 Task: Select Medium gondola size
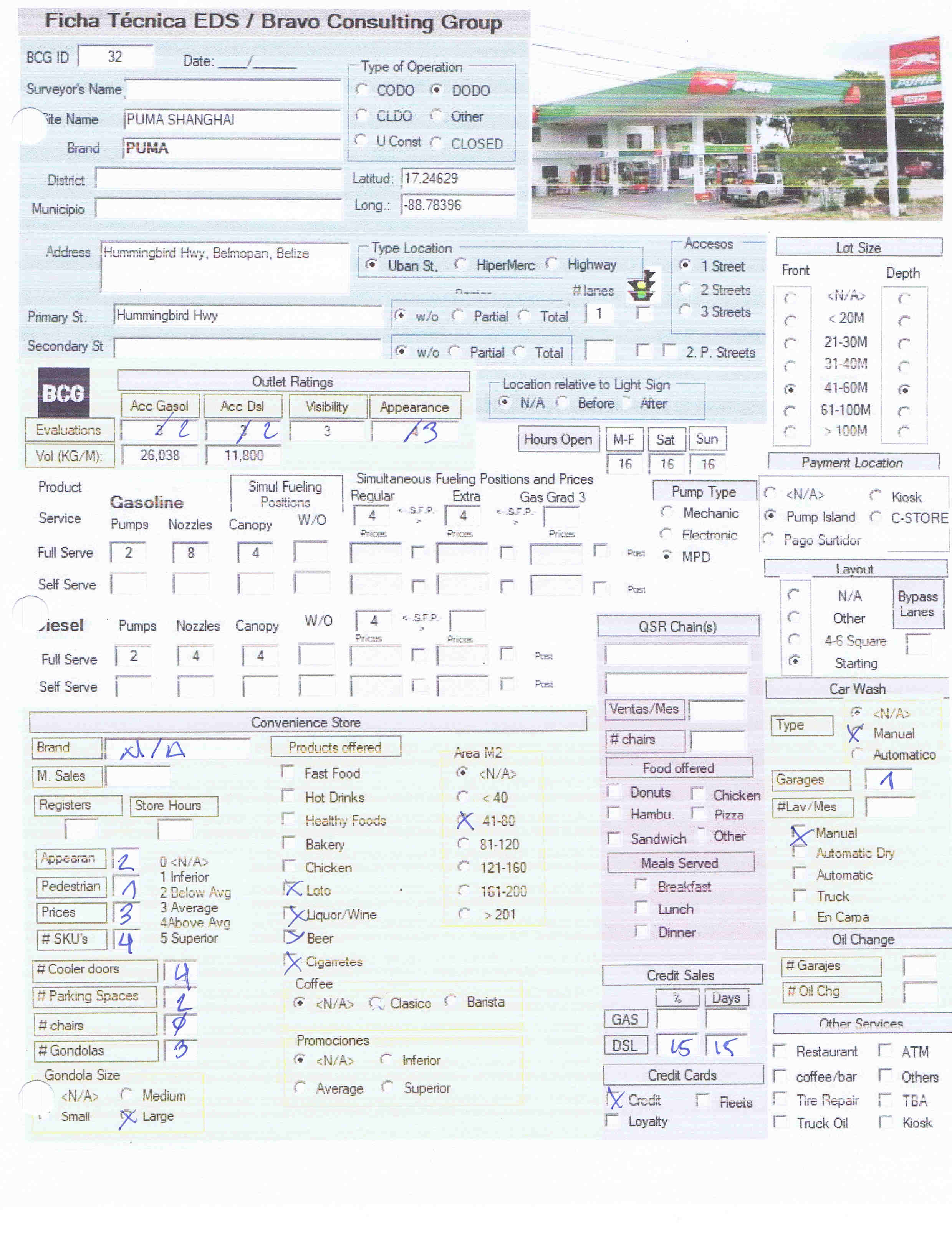[x=126, y=1094]
